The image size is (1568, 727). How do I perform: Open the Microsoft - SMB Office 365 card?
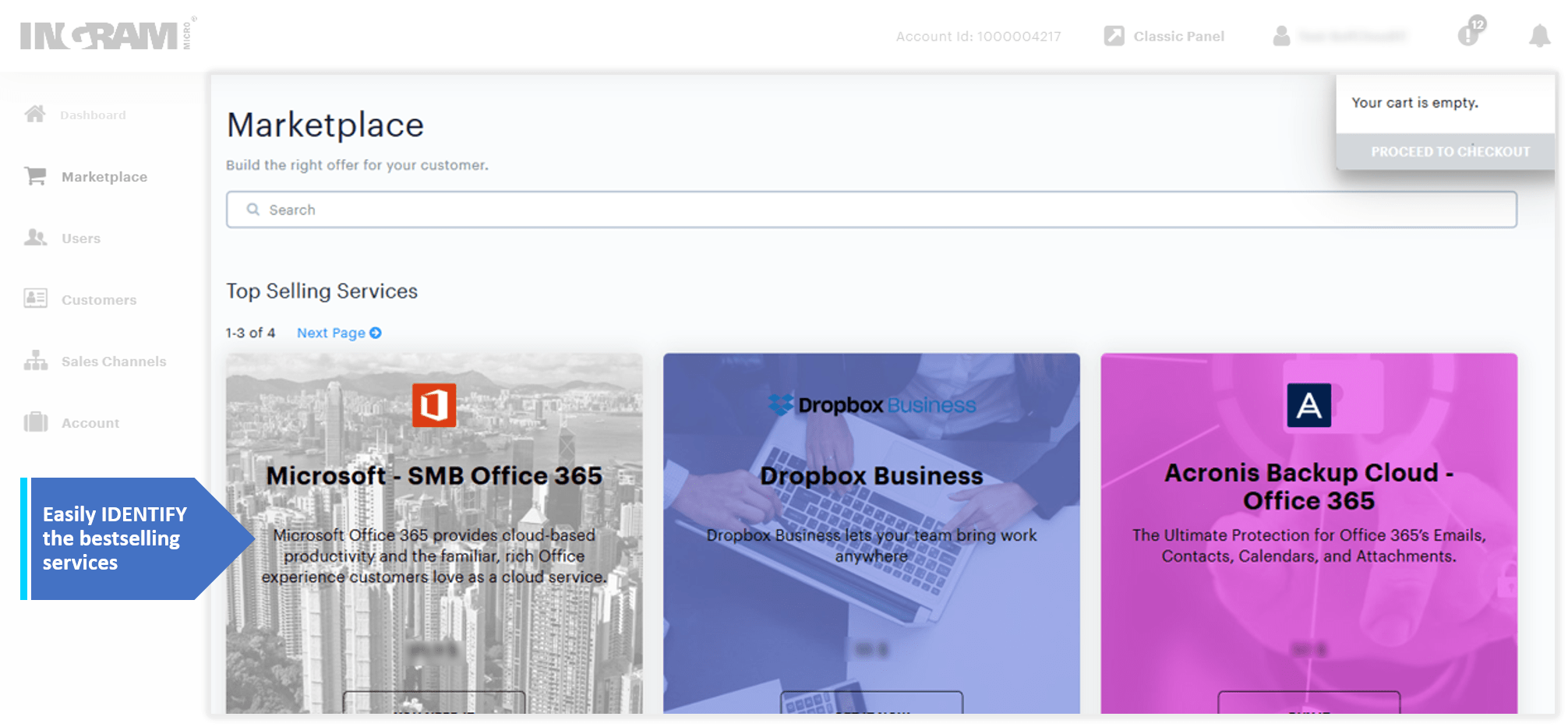click(x=434, y=533)
